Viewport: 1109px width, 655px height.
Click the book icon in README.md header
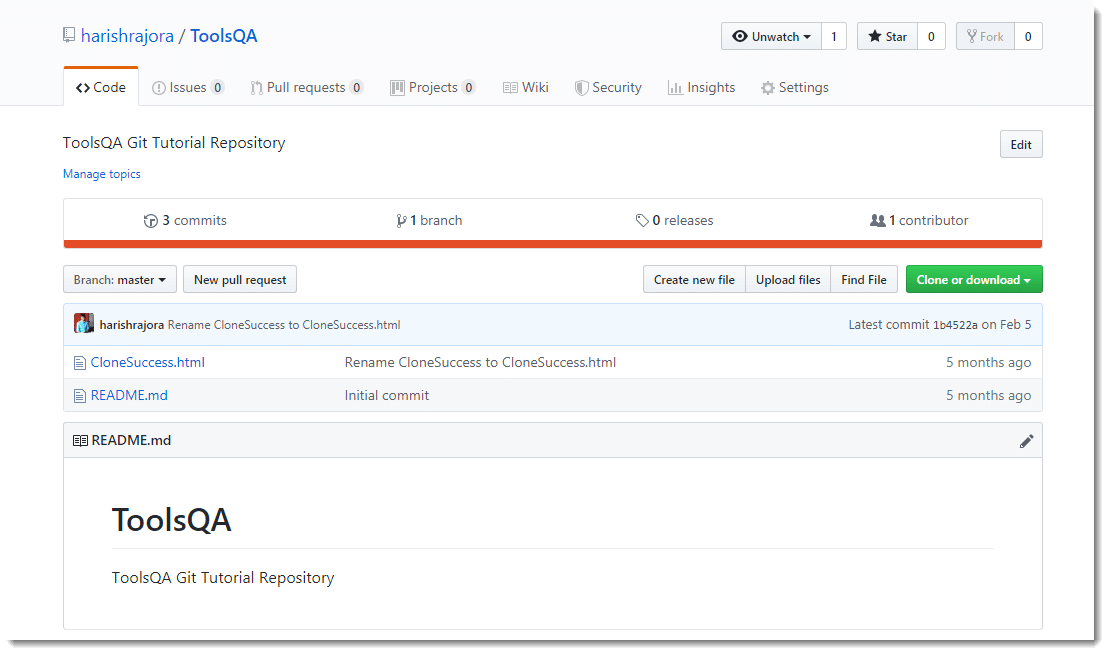pyautogui.click(x=80, y=441)
